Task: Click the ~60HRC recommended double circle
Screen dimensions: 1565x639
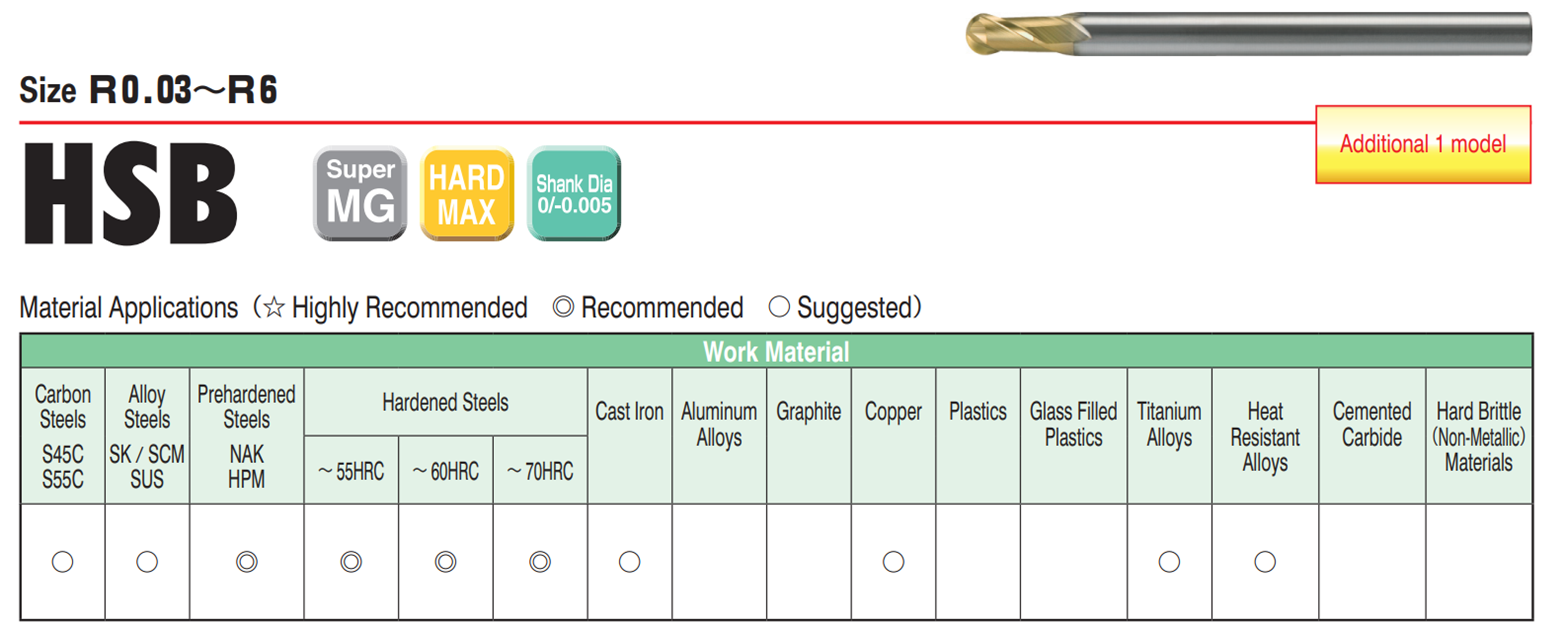Action: (x=445, y=562)
